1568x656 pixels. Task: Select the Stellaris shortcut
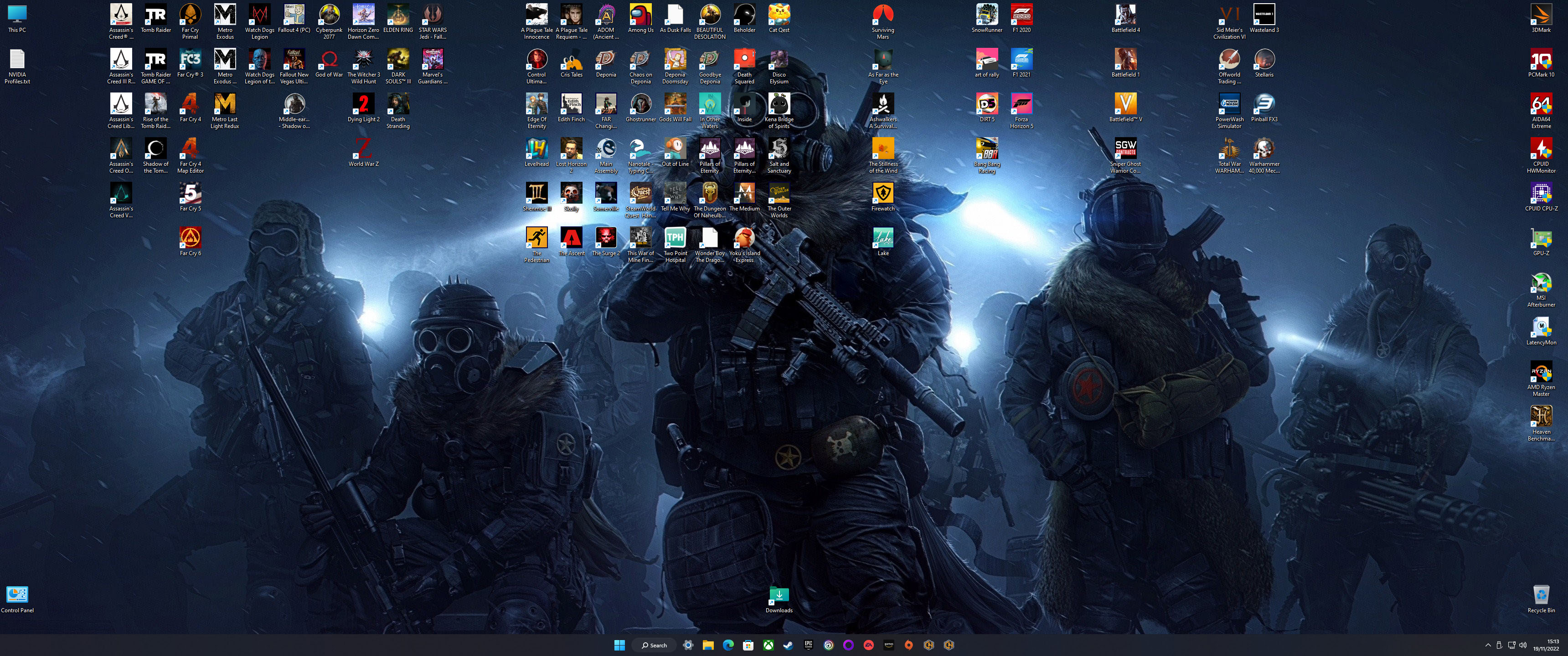point(1264,64)
